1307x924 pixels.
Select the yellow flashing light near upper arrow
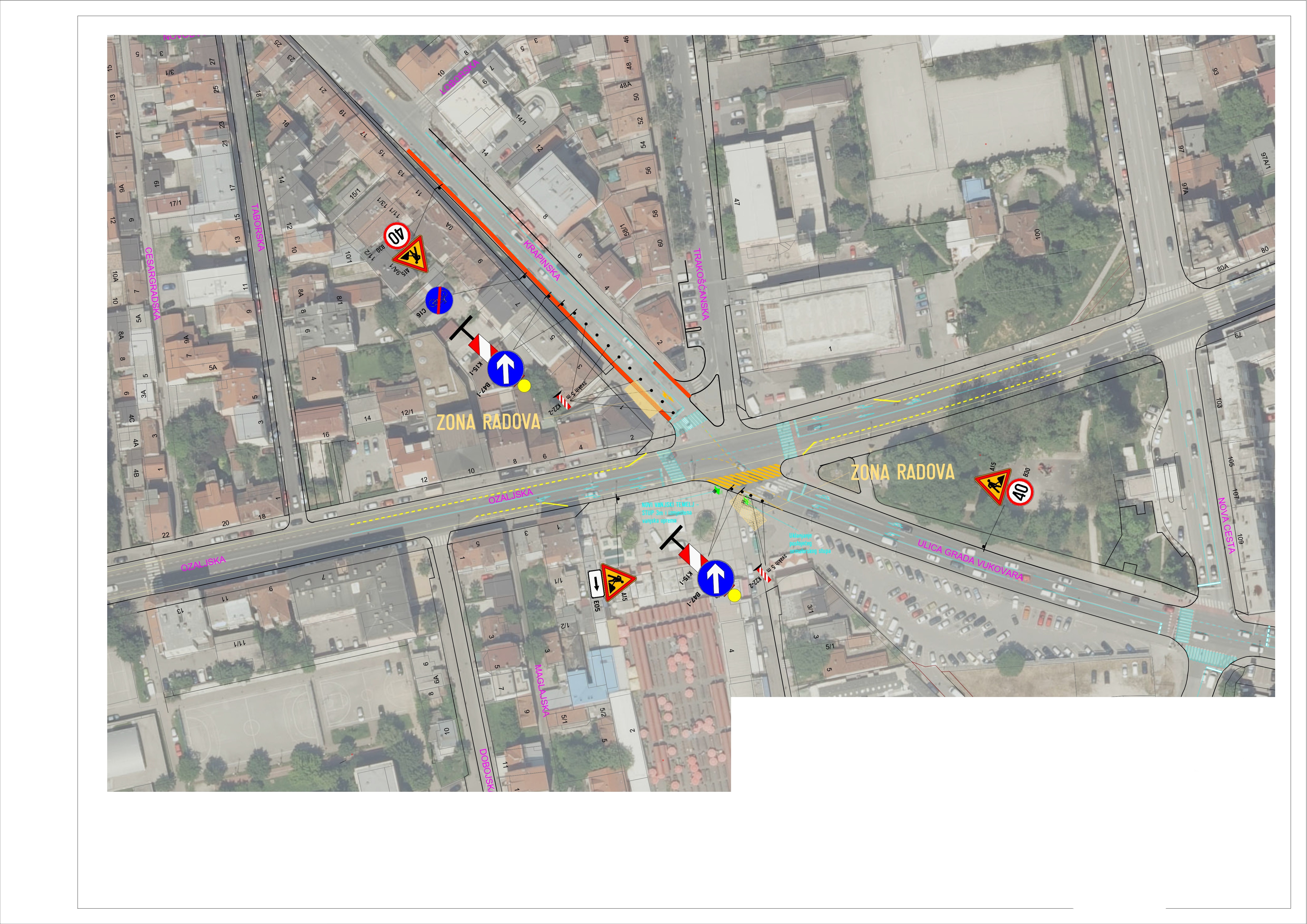524,386
